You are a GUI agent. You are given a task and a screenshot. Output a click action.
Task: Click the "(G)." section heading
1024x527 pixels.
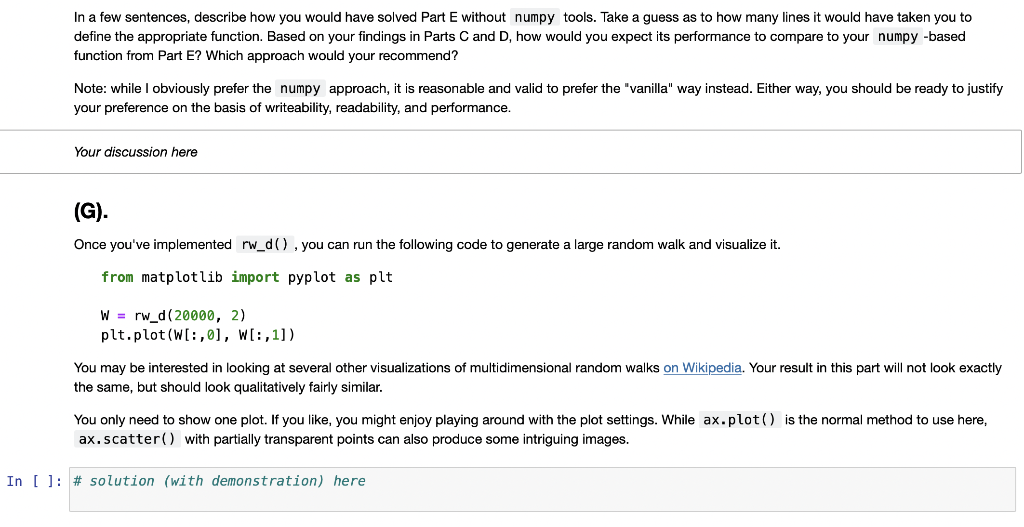(91, 211)
